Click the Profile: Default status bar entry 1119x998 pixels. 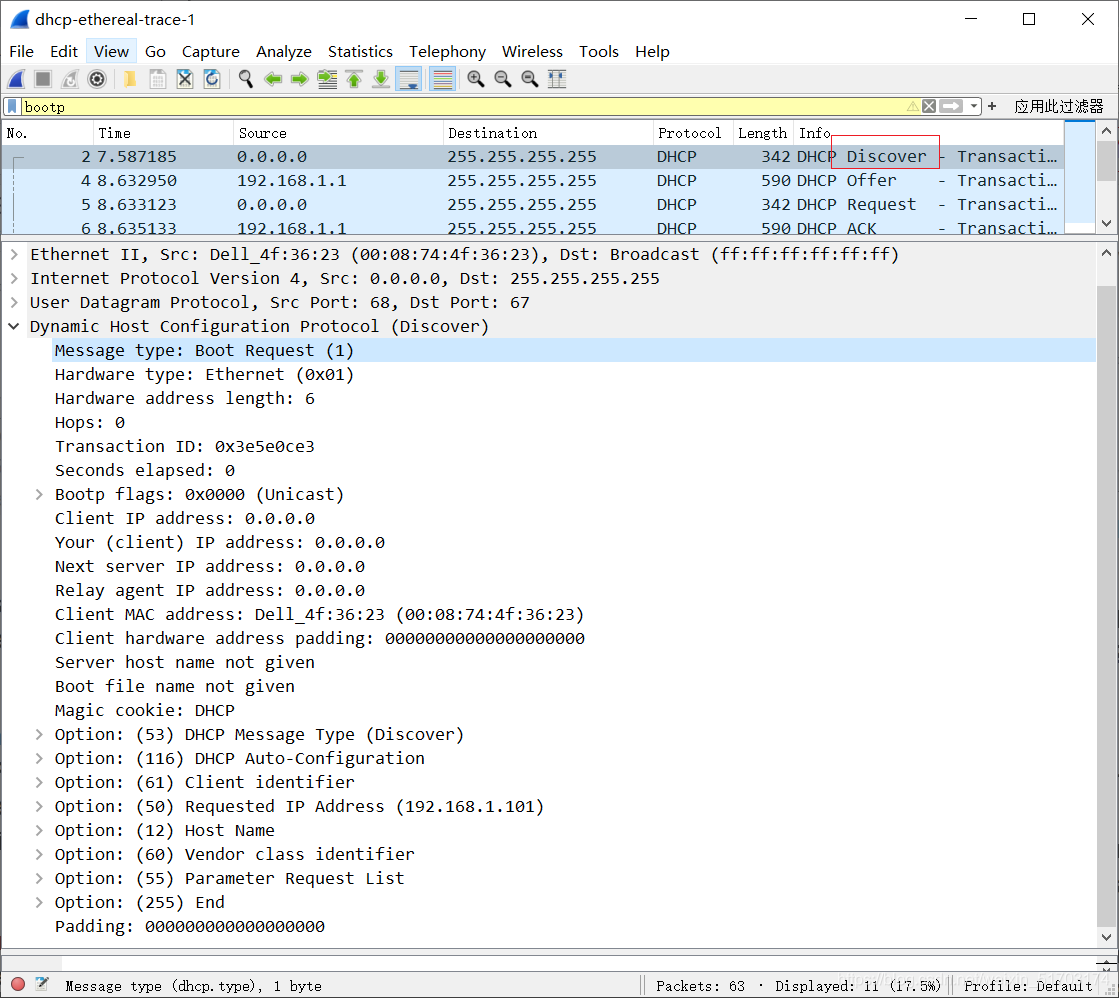click(1028, 986)
